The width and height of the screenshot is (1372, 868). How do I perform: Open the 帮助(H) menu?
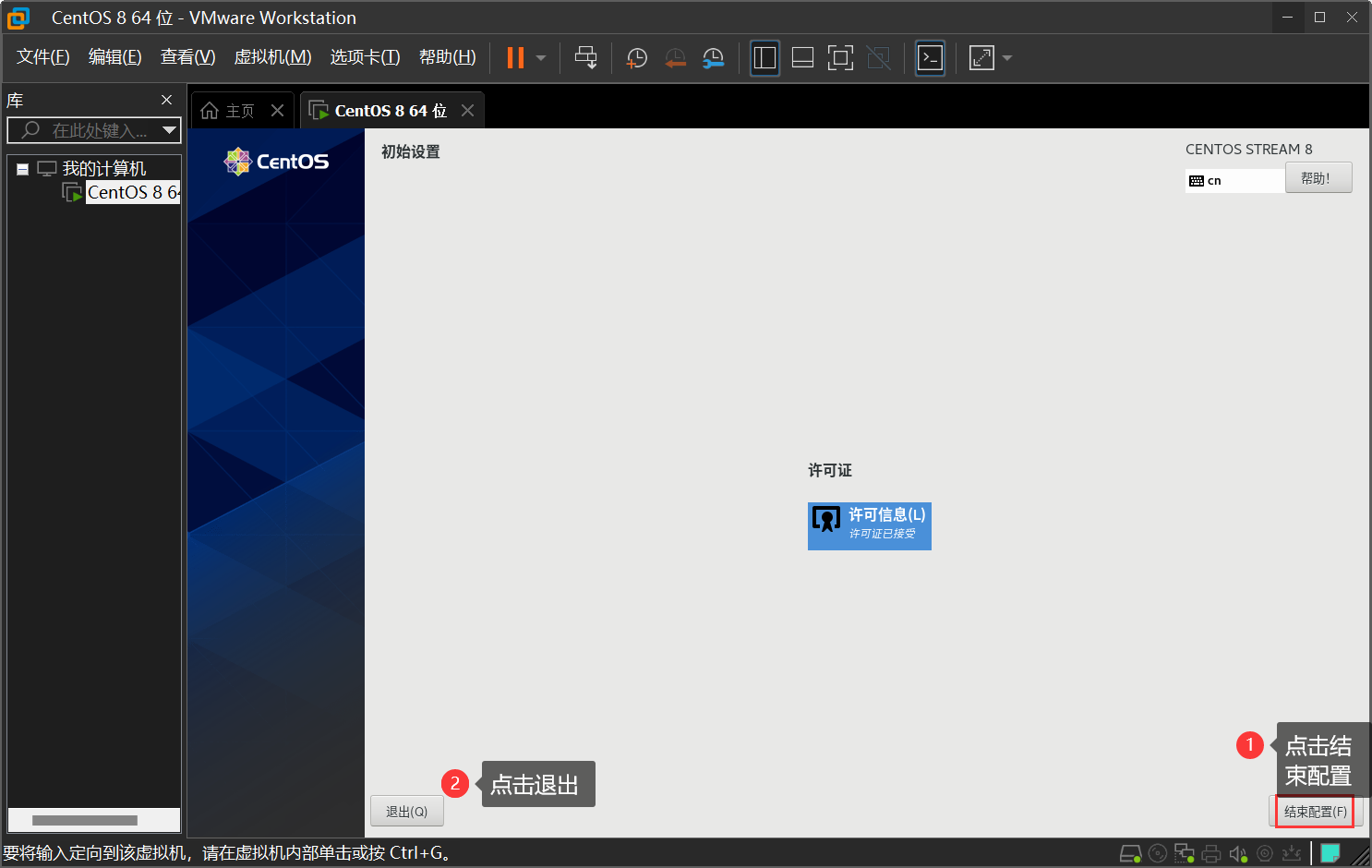[448, 57]
